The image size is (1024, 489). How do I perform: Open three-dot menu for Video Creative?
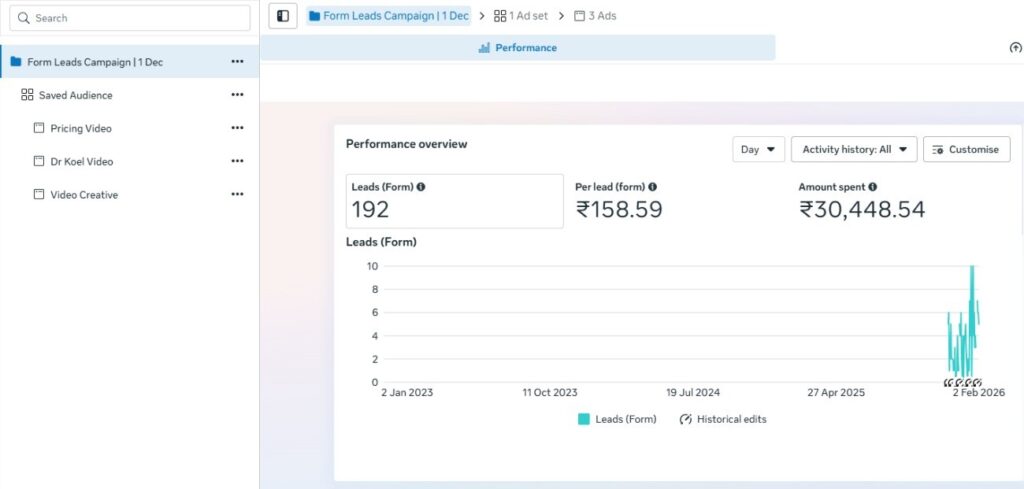[237, 195]
